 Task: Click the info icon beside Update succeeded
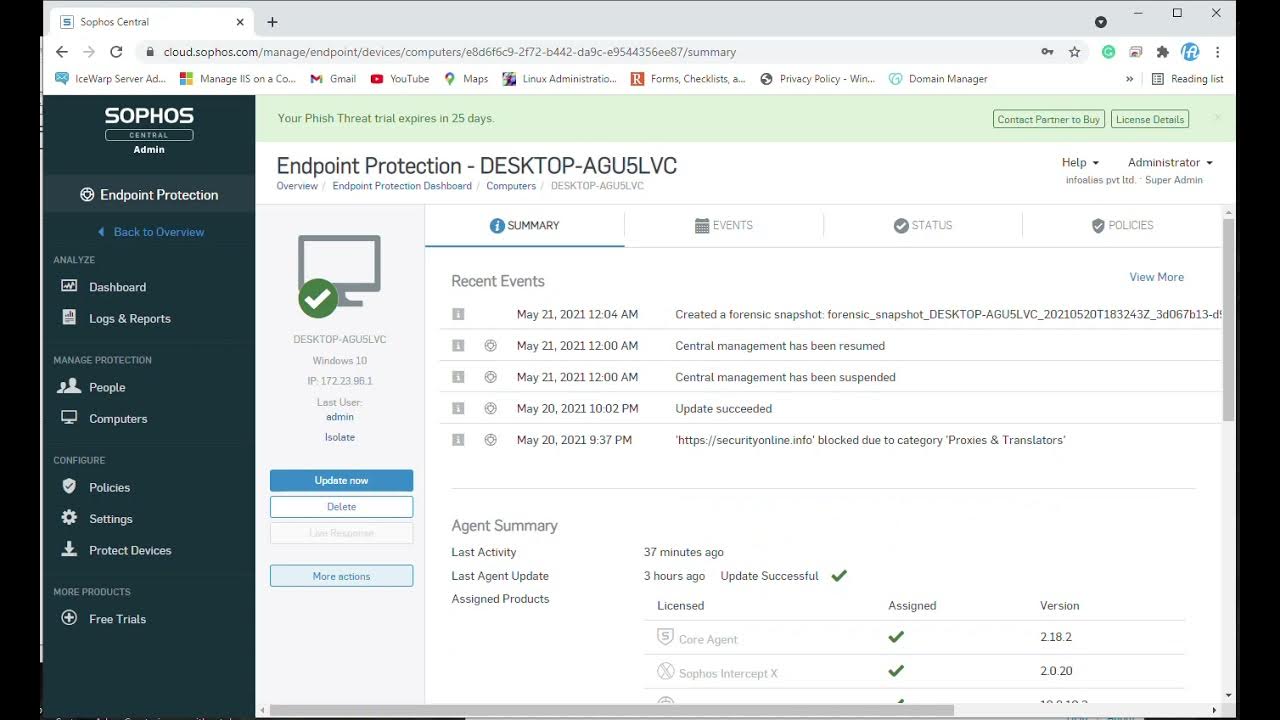458,408
